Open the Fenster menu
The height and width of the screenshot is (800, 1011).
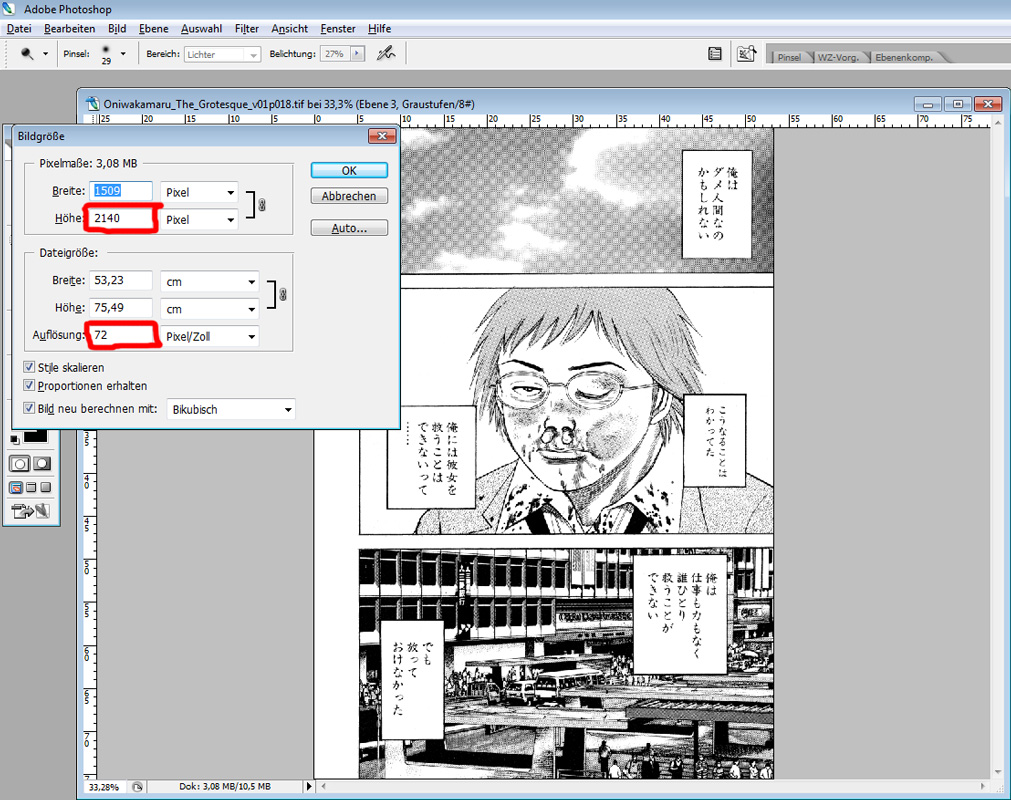(x=338, y=28)
